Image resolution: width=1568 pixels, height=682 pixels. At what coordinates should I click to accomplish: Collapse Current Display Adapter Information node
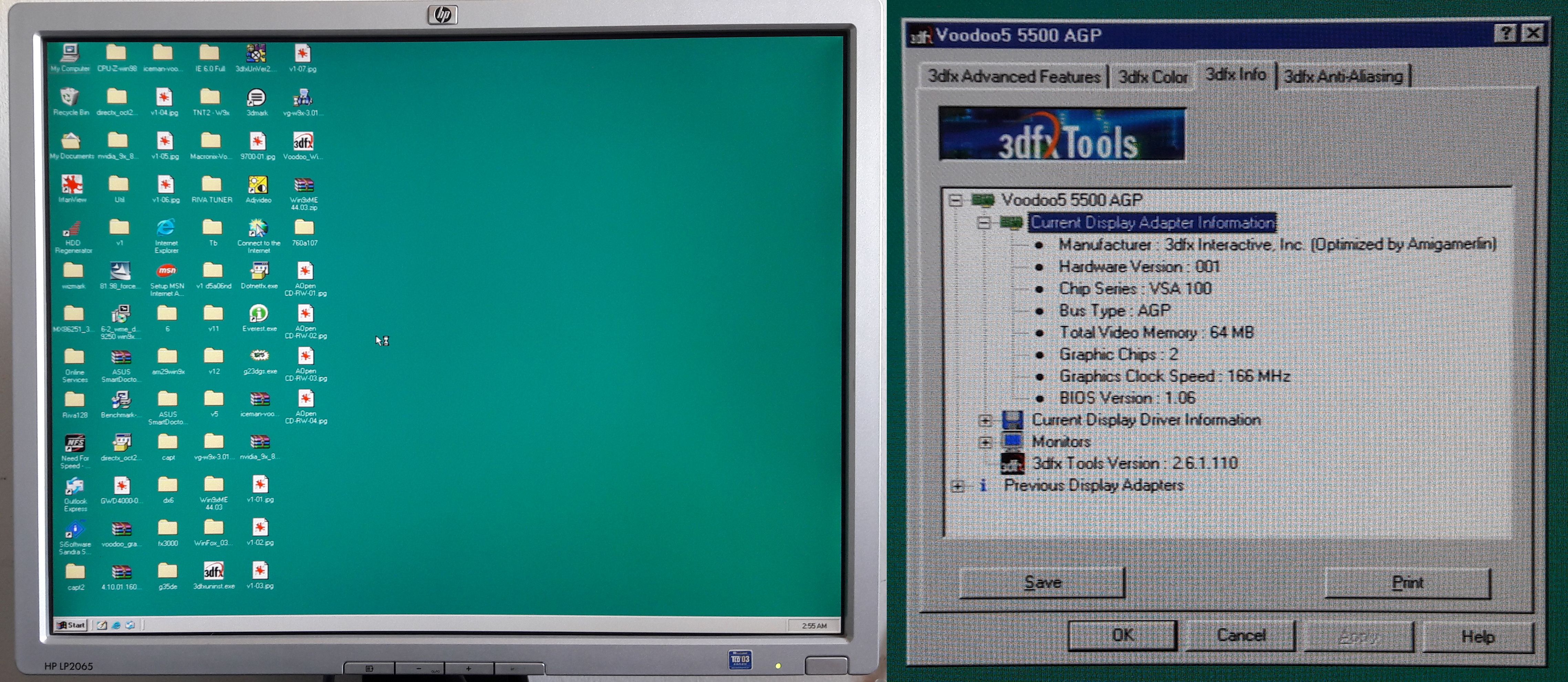point(984,223)
